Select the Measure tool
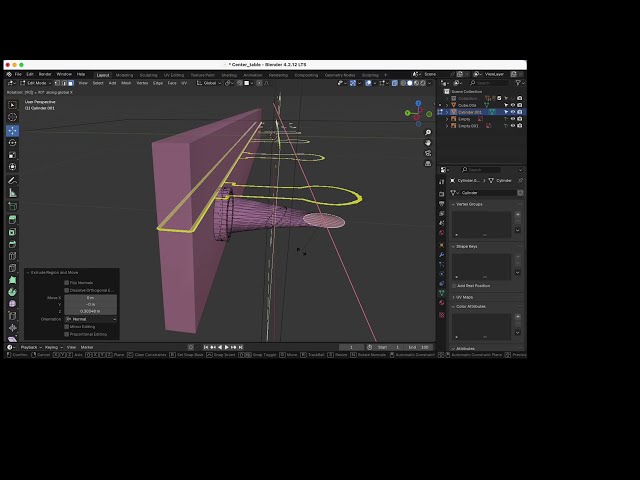This screenshot has height=480, width=640. [x=12, y=193]
